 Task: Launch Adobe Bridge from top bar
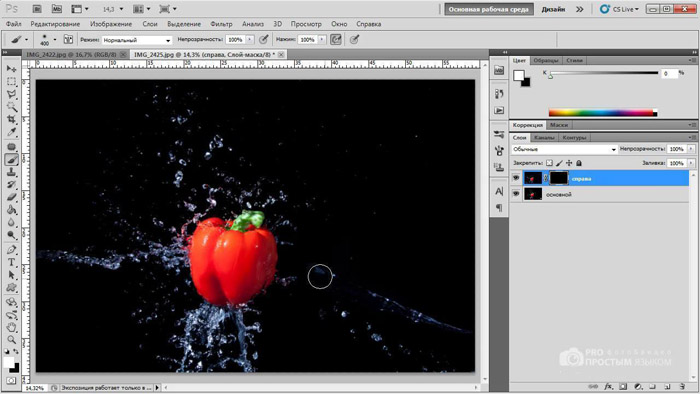coord(37,9)
